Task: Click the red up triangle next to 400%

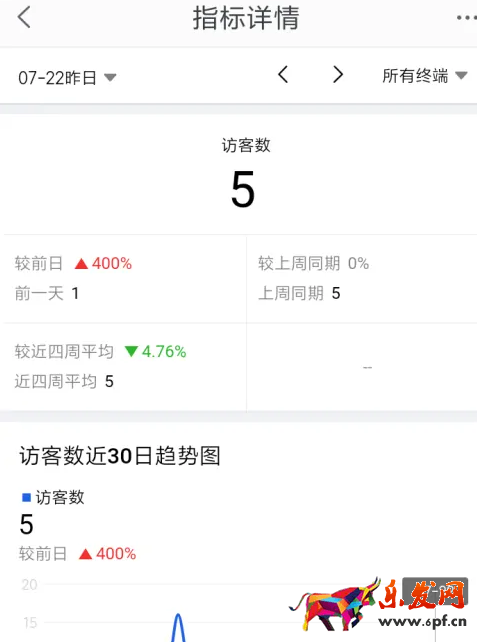Action: click(81, 264)
